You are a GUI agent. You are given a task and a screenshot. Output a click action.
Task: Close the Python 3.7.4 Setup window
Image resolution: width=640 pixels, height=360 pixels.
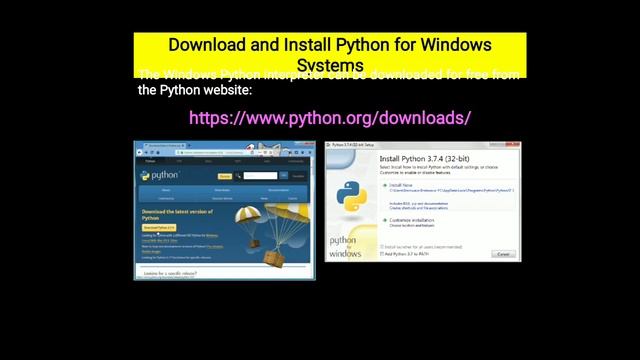(x=513, y=144)
